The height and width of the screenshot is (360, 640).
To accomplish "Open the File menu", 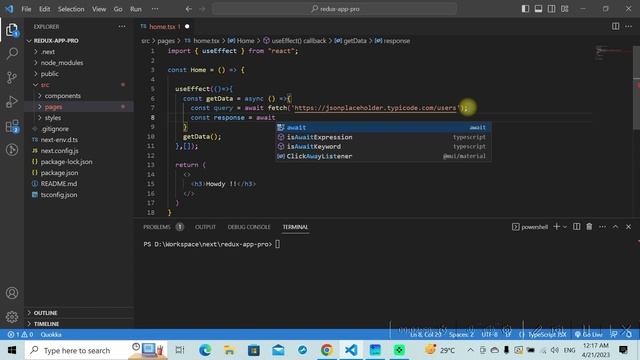I will 26,9.
